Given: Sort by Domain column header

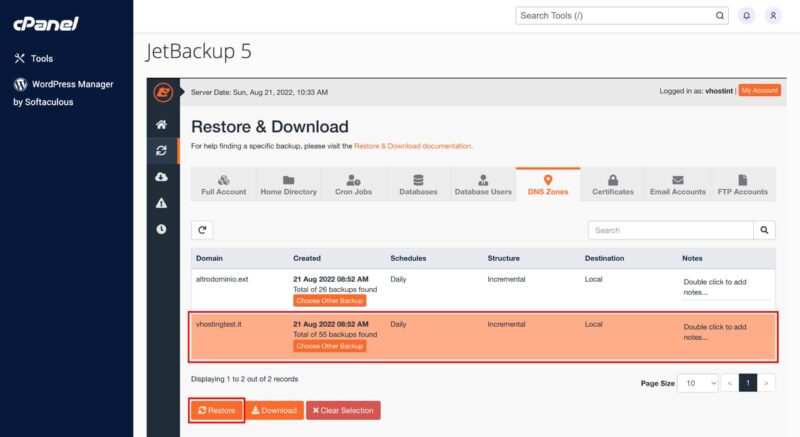Looking at the screenshot, I should pos(209,259).
